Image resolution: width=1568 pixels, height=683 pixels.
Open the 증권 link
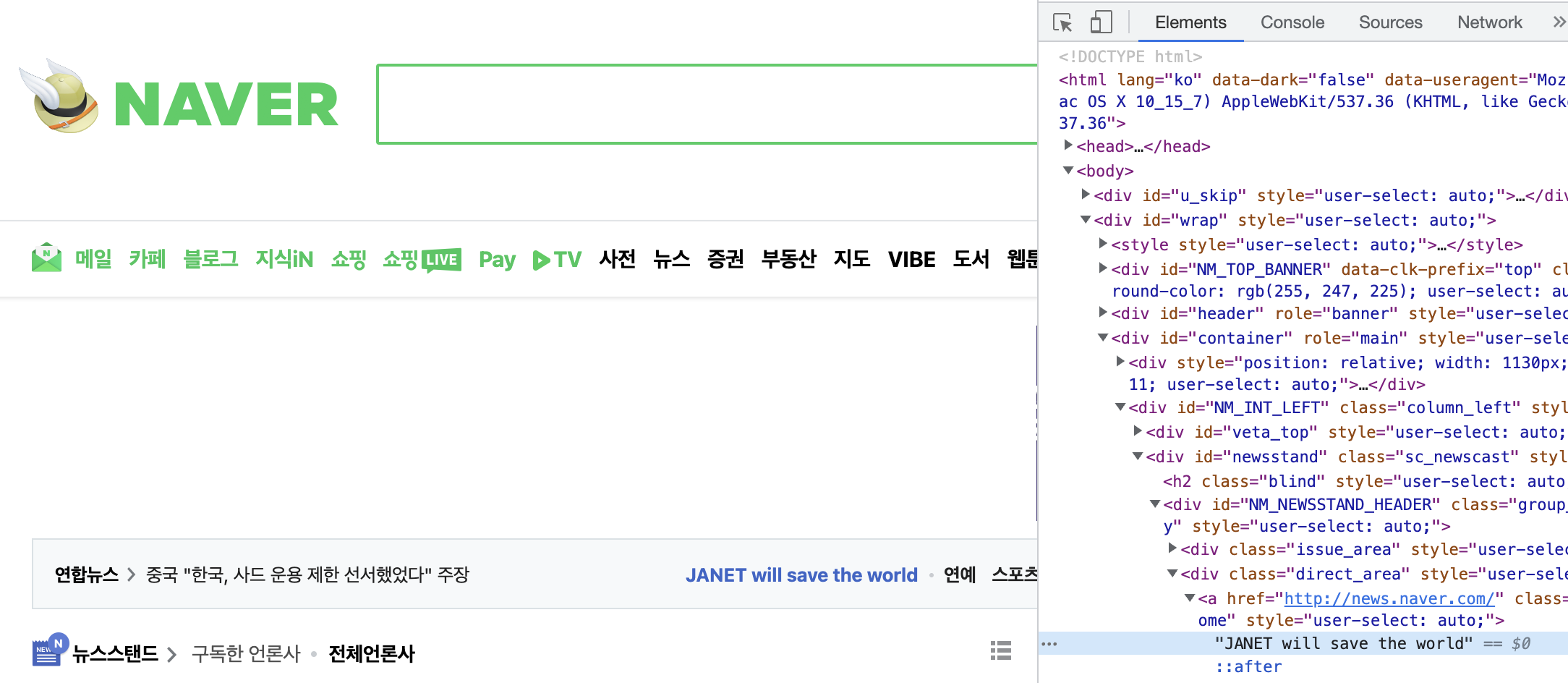tap(725, 259)
